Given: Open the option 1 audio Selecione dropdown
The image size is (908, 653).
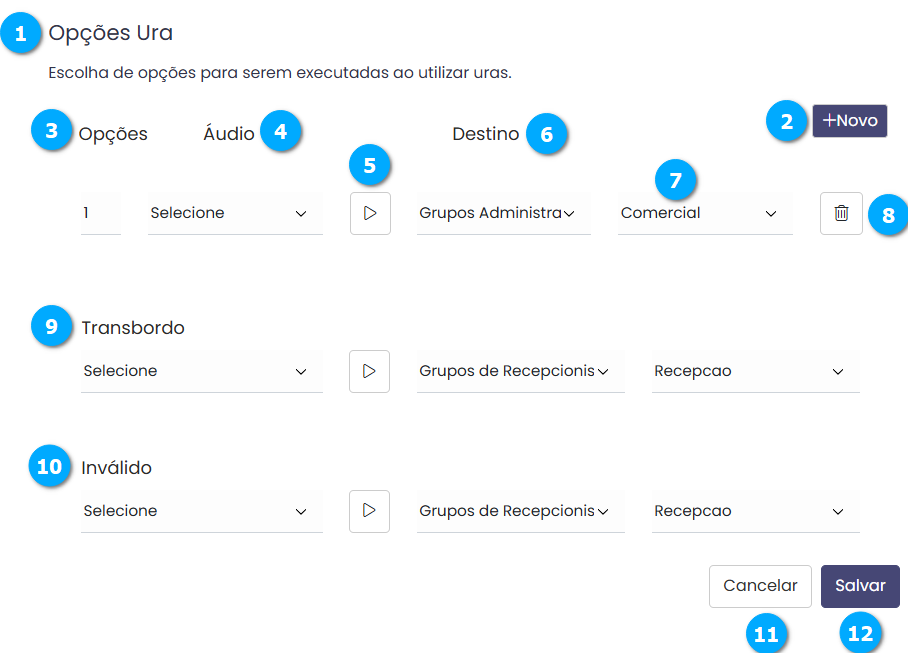Looking at the screenshot, I should click(x=235, y=213).
